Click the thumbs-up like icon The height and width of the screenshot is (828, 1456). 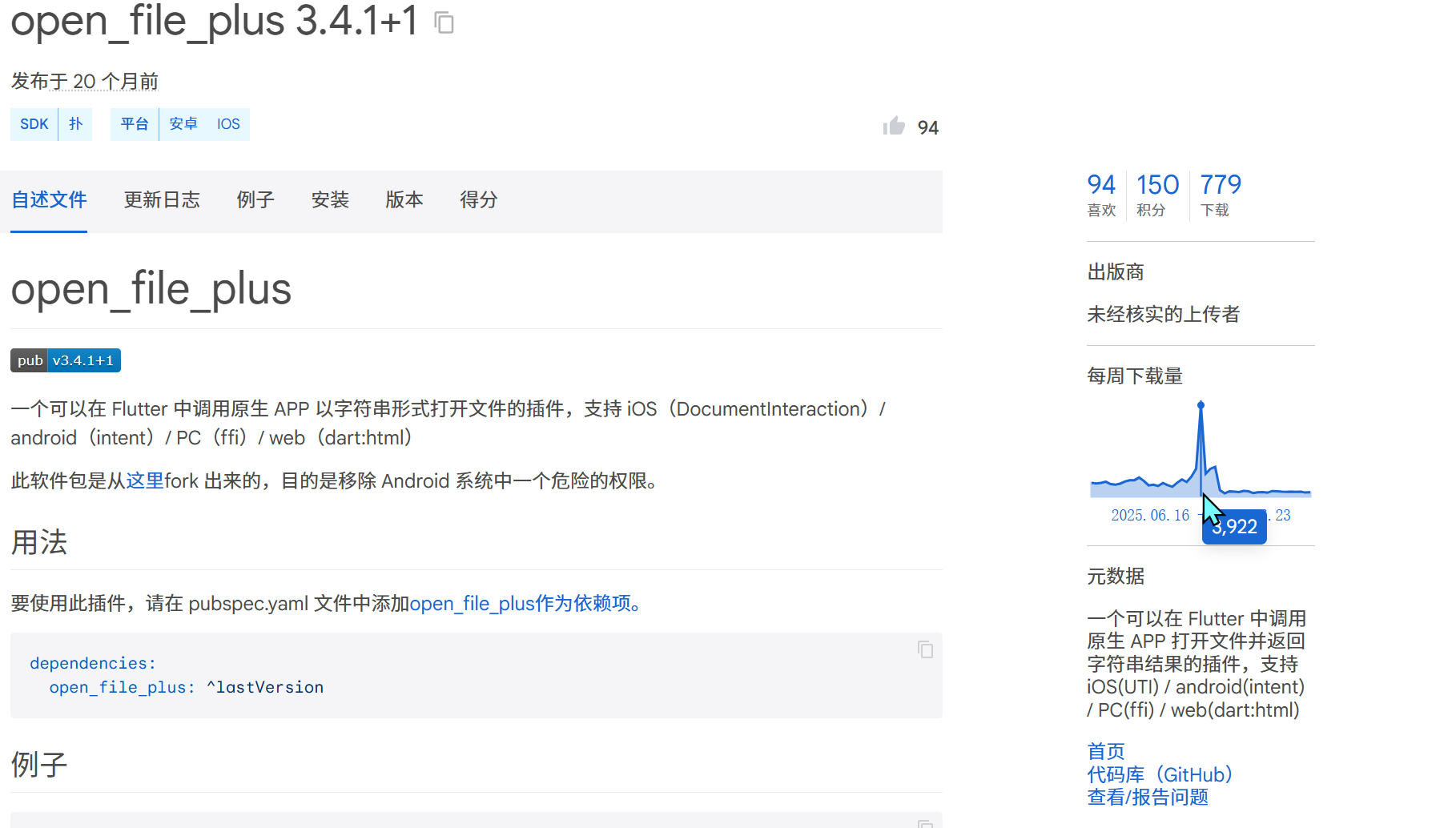pos(894,126)
